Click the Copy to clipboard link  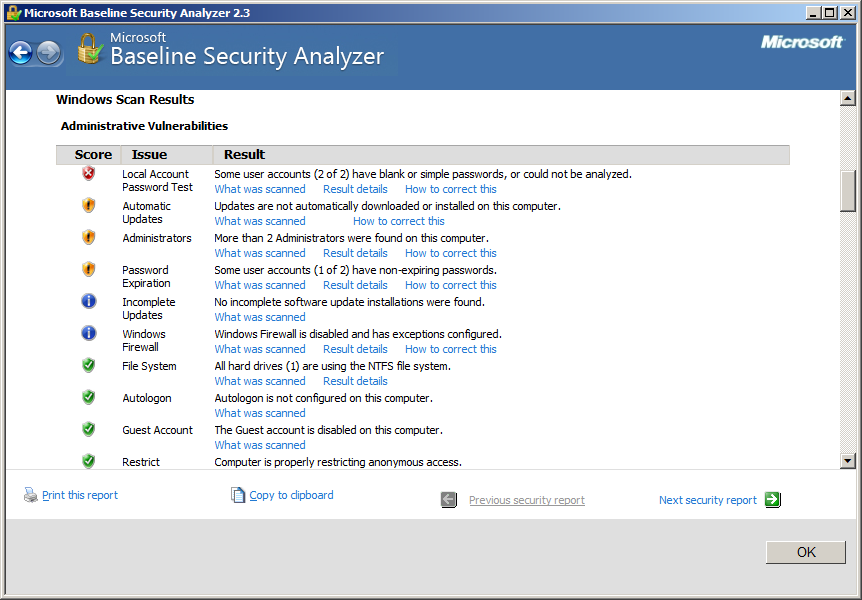291,495
